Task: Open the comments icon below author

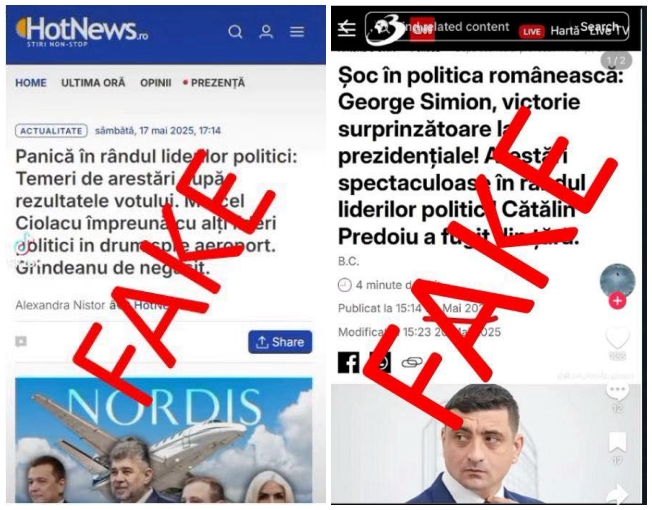Action: click(21, 342)
